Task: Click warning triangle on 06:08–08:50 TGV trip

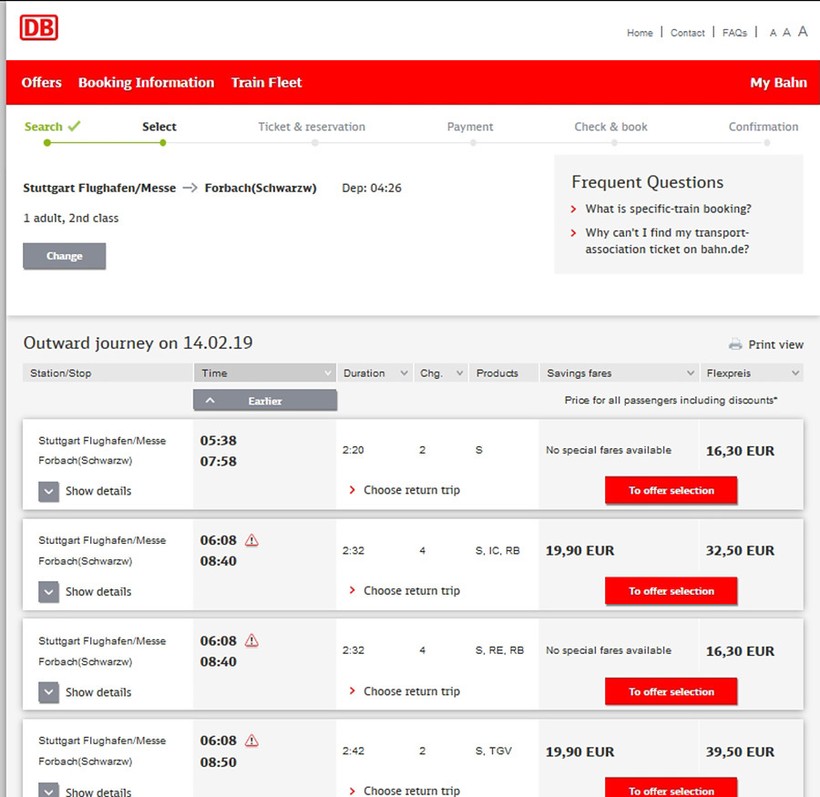Action: tap(252, 741)
